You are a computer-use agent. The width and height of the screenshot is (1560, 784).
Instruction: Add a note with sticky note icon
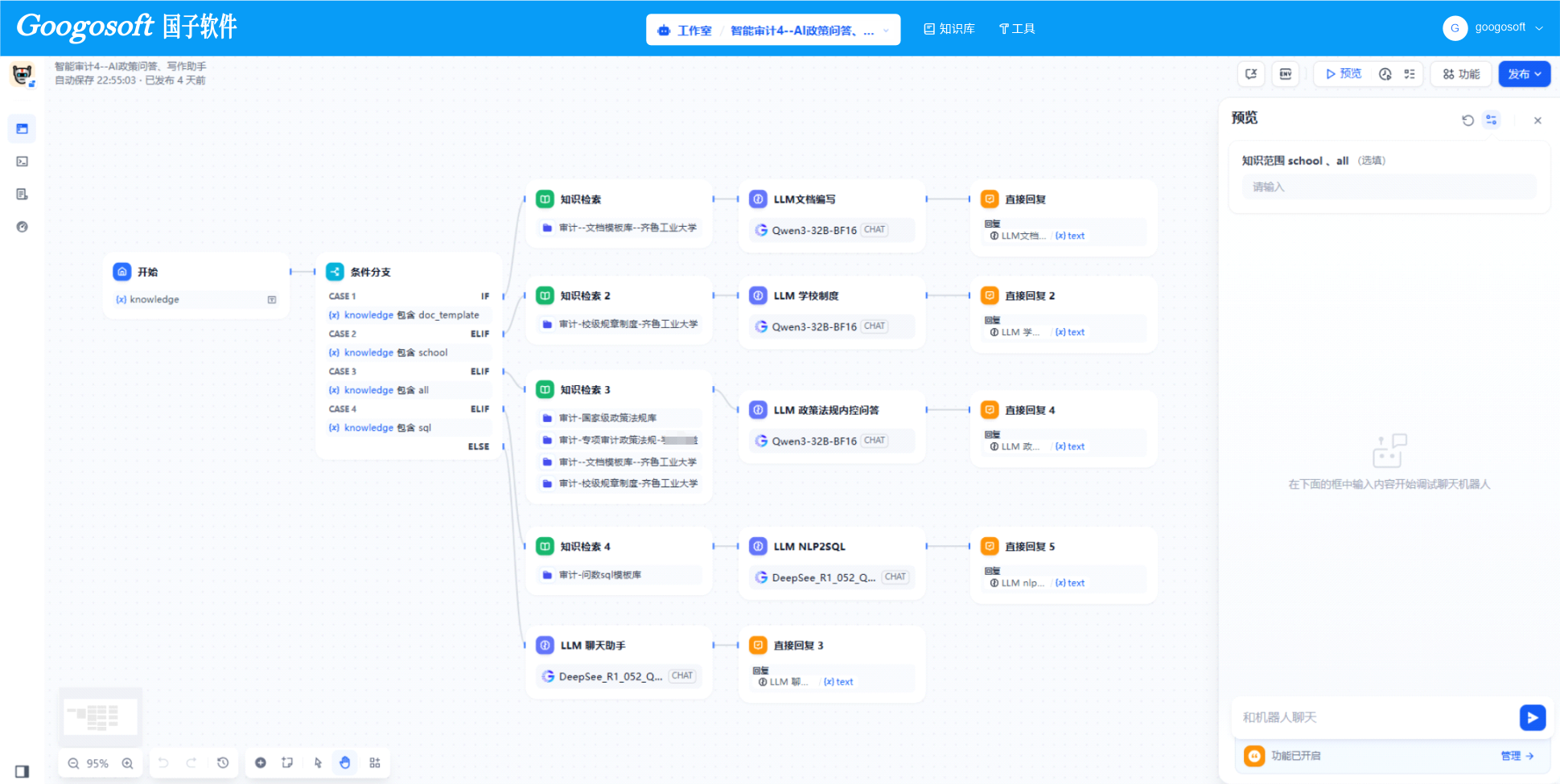287,763
